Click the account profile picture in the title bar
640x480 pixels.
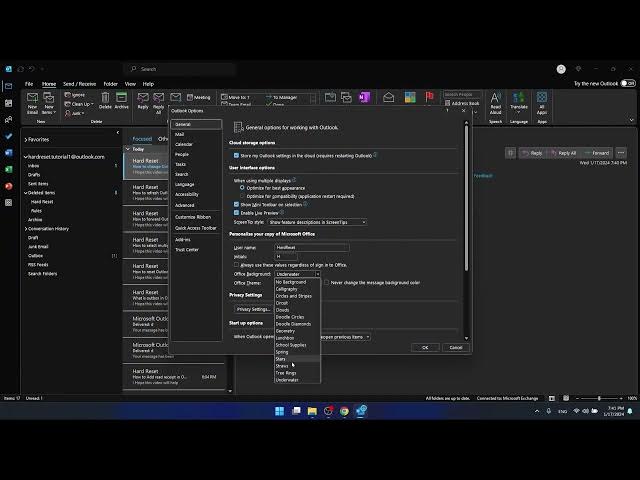pyautogui.click(x=561, y=69)
